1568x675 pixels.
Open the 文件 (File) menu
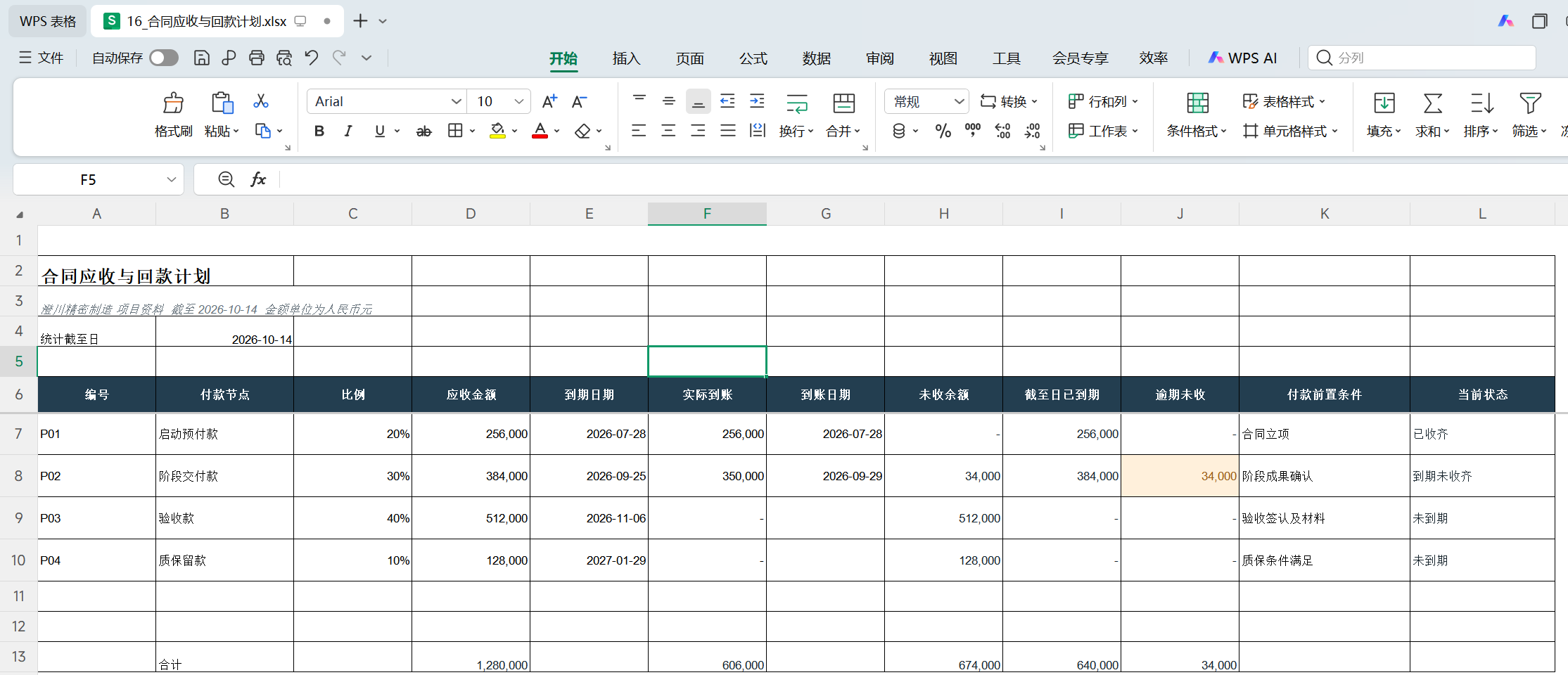click(42, 58)
